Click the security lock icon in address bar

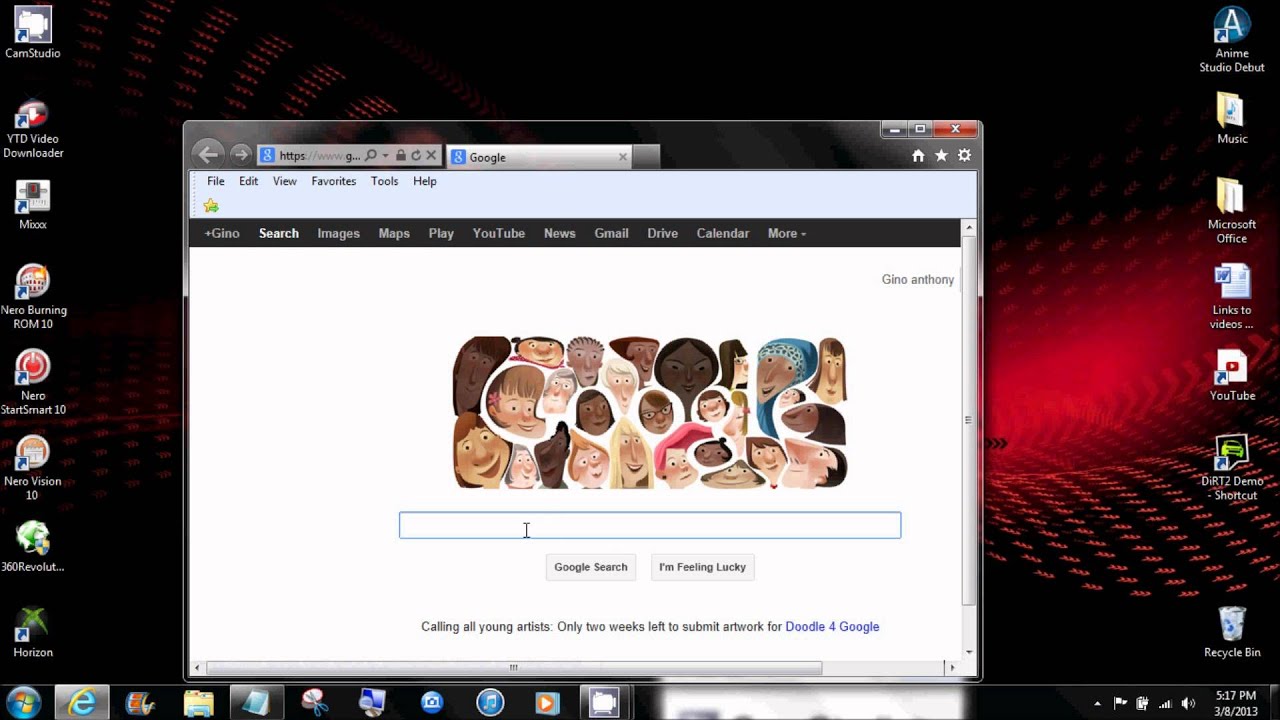[401, 156]
